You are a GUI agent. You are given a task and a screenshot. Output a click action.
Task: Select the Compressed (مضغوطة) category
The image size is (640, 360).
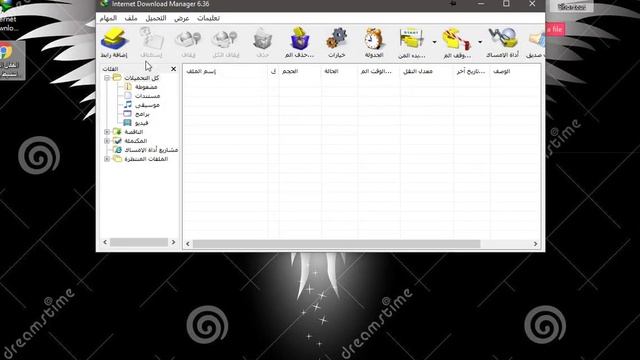pos(146,87)
